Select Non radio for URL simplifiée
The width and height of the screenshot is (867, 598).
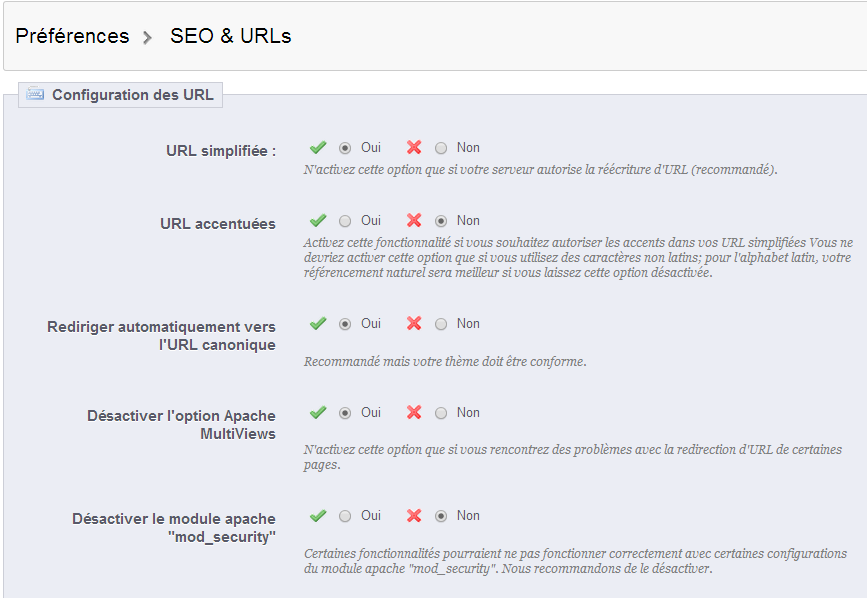[x=441, y=148]
